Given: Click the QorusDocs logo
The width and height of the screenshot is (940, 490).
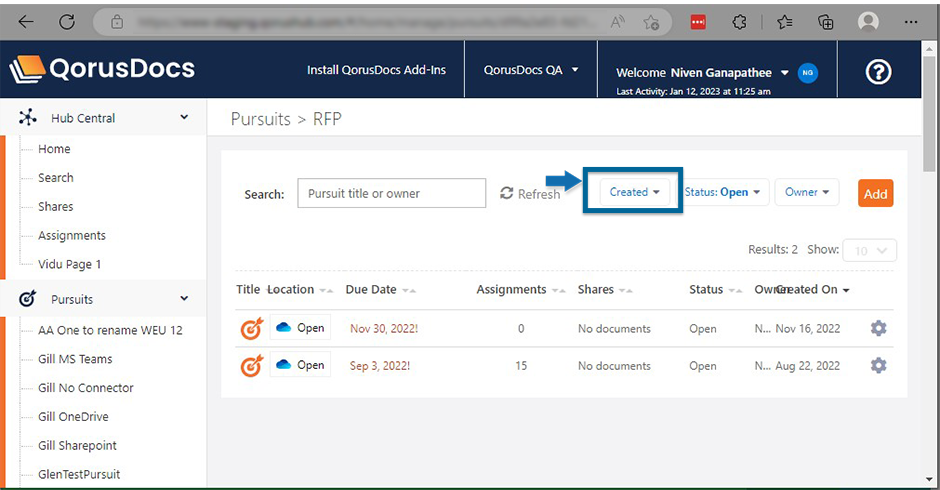Looking at the screenshot, I should [102, 69].
